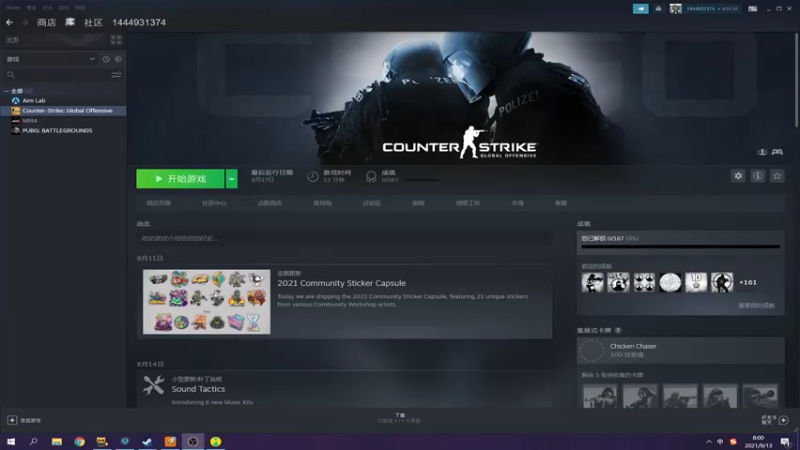This screenshot has height=450, width=800.
Task: Open the 主页 library home button
Action: point(13,40)
